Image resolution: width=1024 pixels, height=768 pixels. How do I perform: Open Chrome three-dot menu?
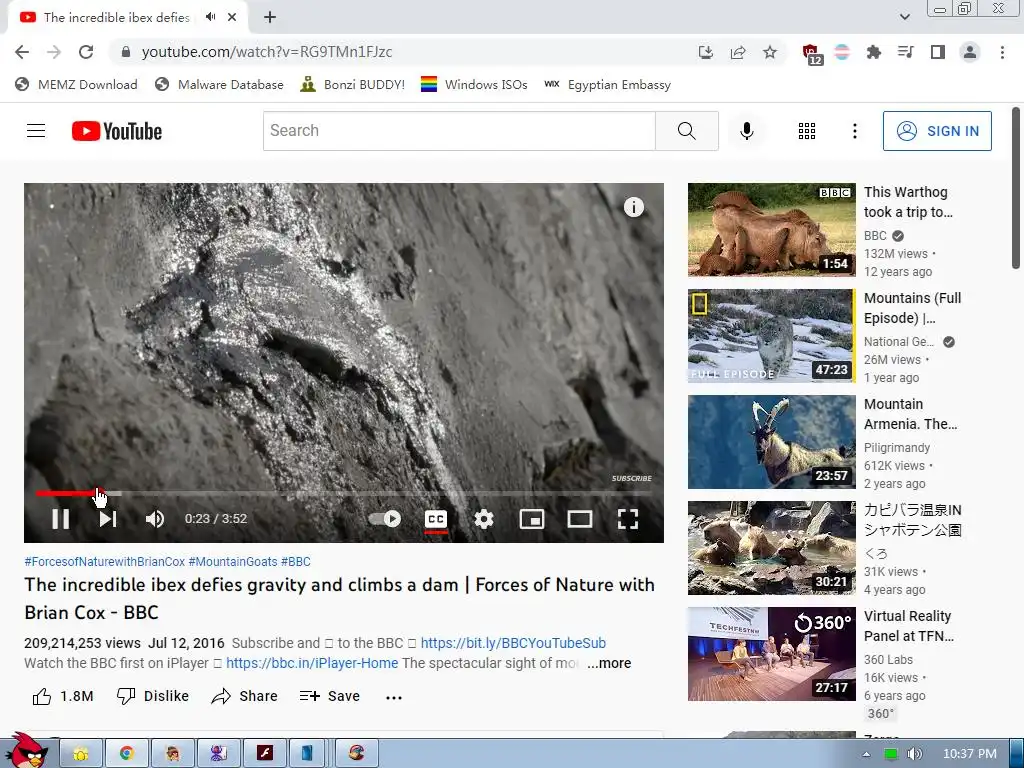1002,52
